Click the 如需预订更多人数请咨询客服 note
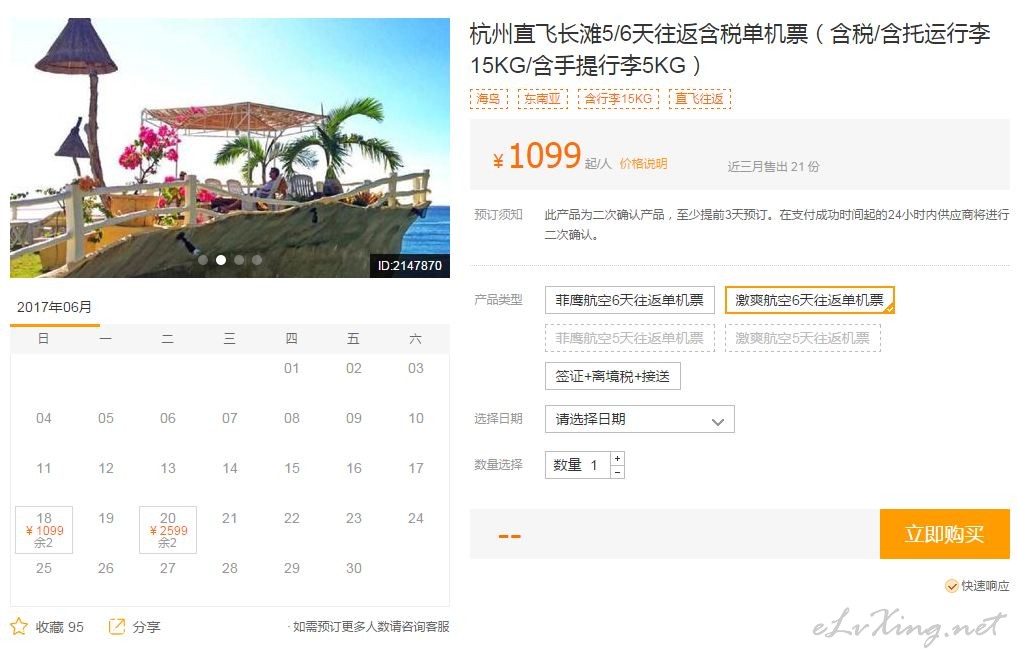Viewport: 1017px width, 660px height. [x=370, y=627]
